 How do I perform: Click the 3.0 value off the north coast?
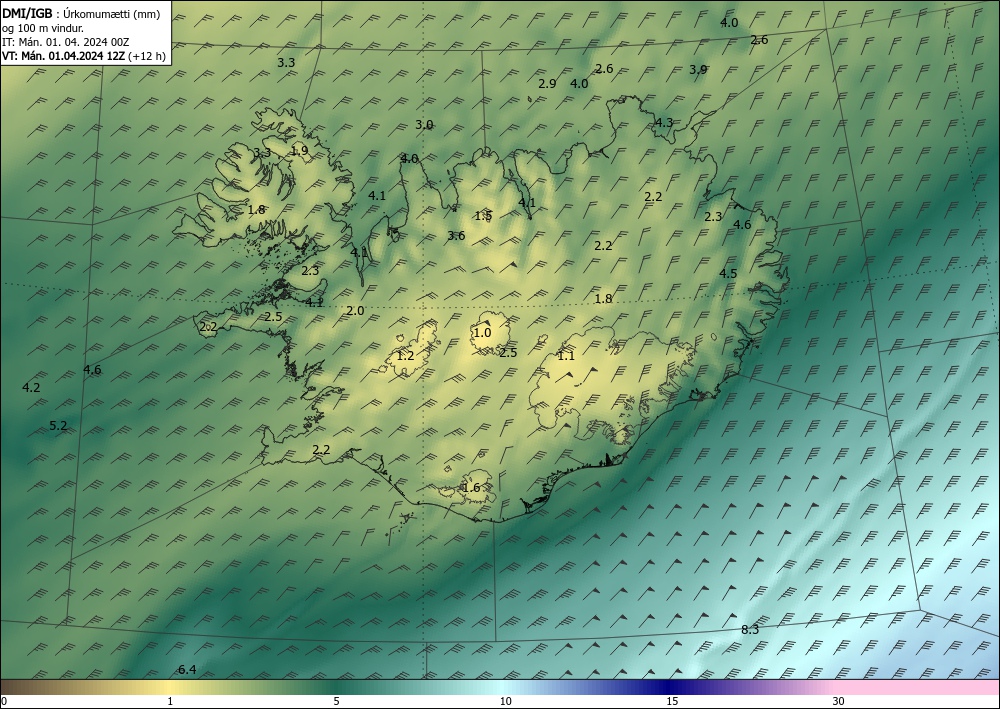(424, 125)
